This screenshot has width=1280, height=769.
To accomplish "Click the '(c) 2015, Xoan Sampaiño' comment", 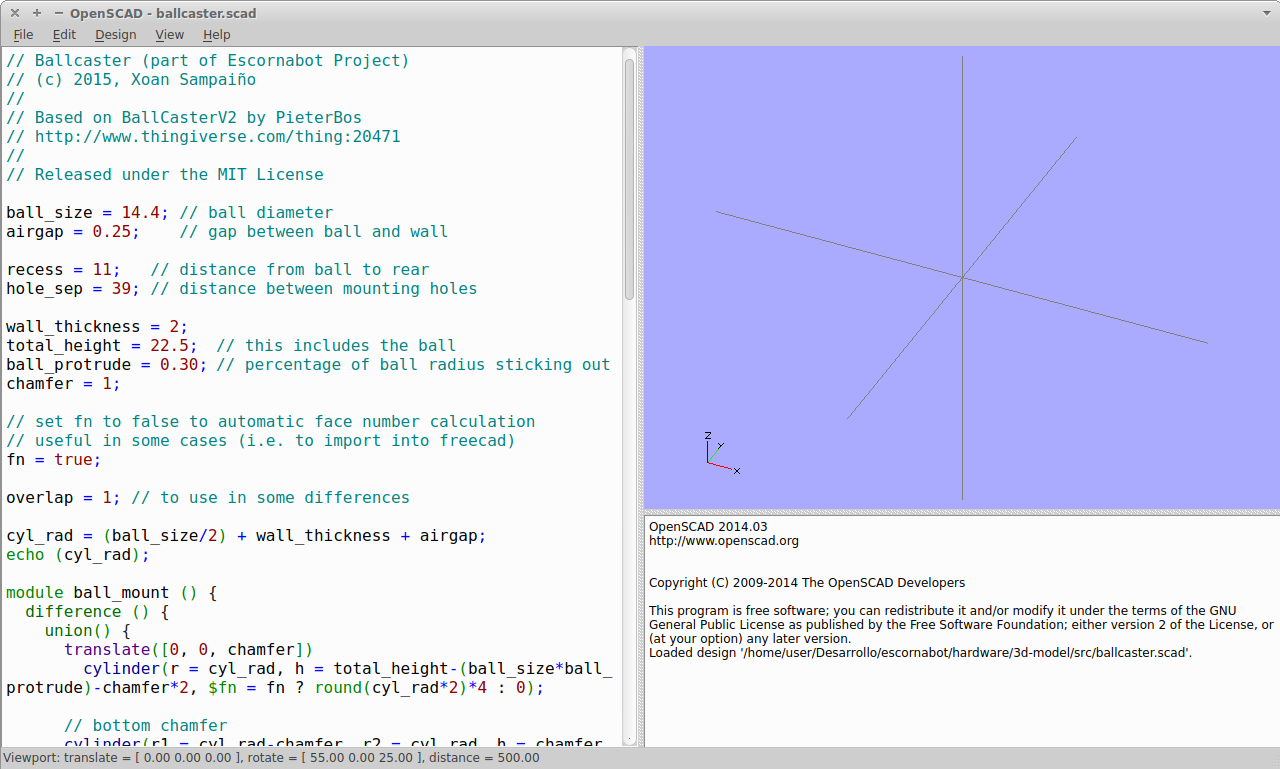I will 131,80.
